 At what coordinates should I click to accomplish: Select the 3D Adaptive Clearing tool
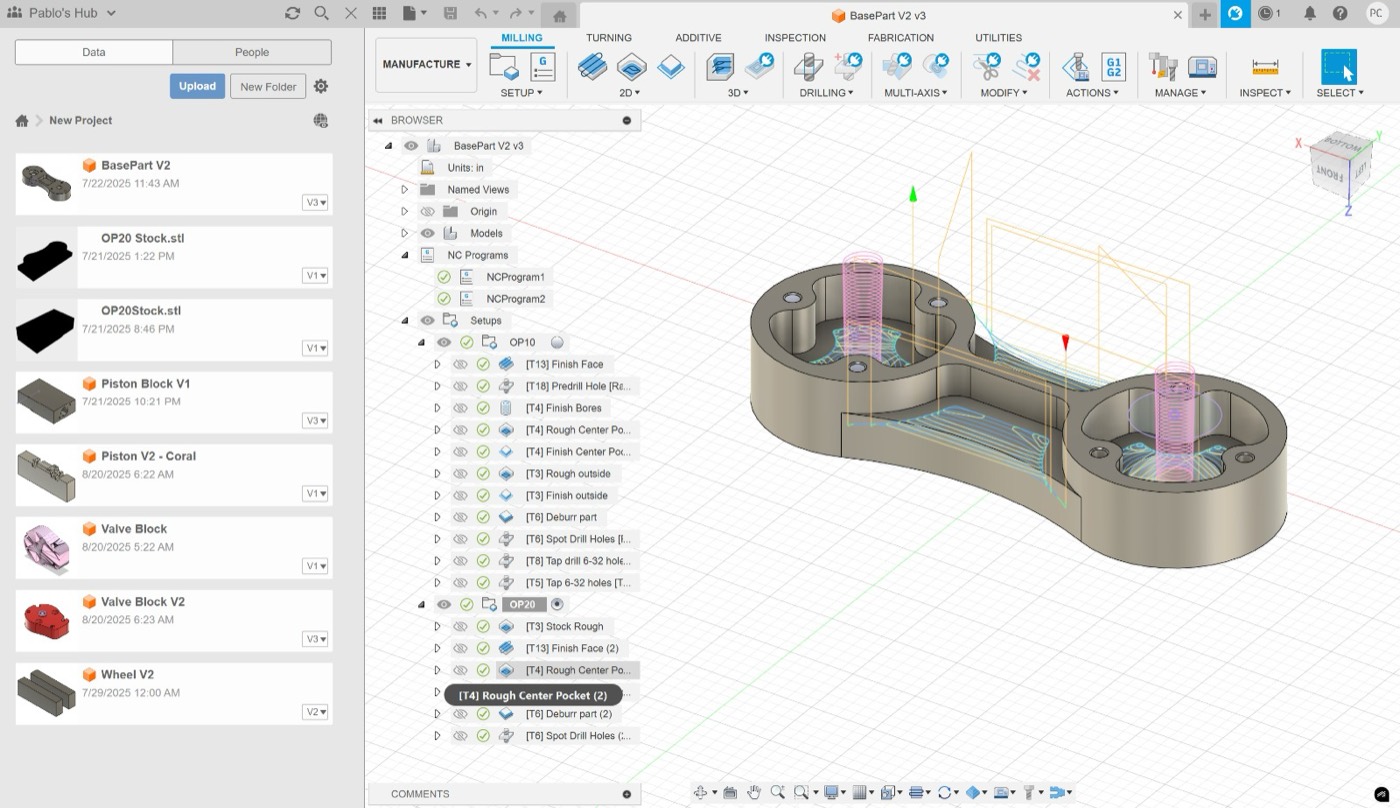720,67
